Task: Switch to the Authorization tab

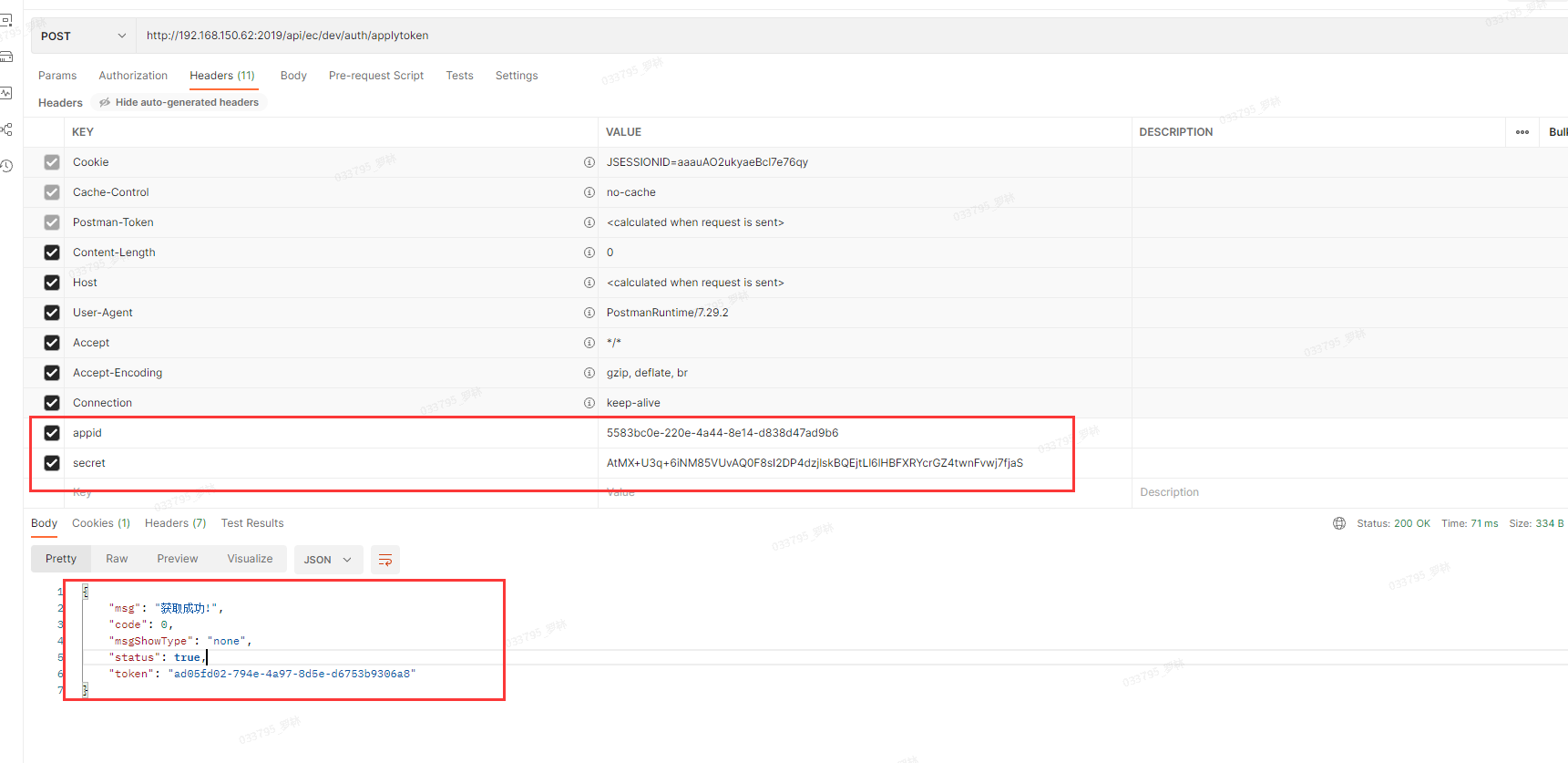Action: coord(133,76)
